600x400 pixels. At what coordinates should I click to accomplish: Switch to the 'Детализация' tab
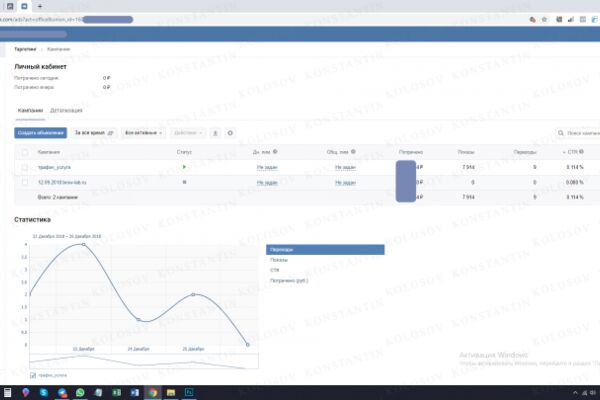pyautogui.click(x=66, y=111)
